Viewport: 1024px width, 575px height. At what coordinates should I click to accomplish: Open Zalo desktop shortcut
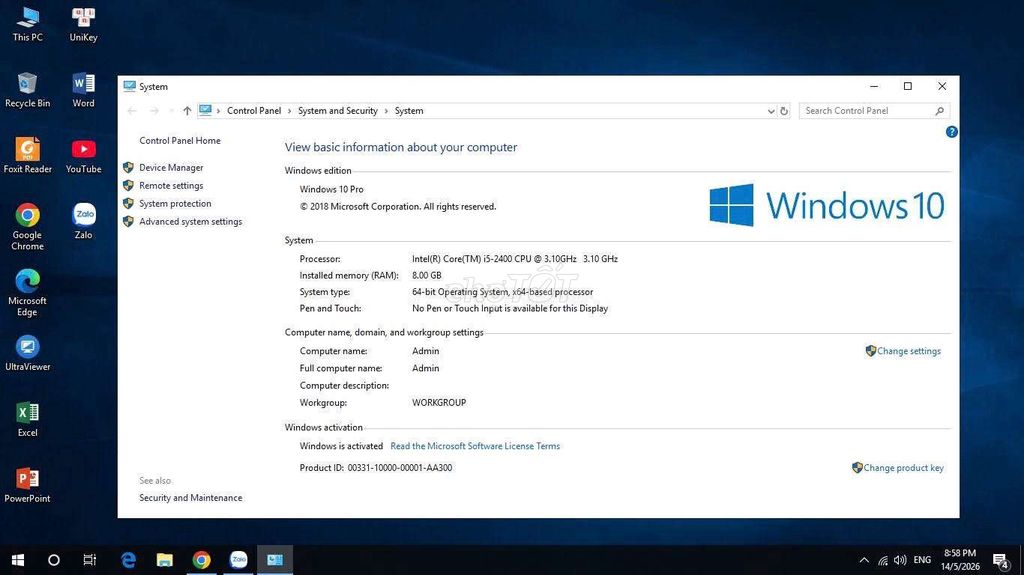click(84, 221)
